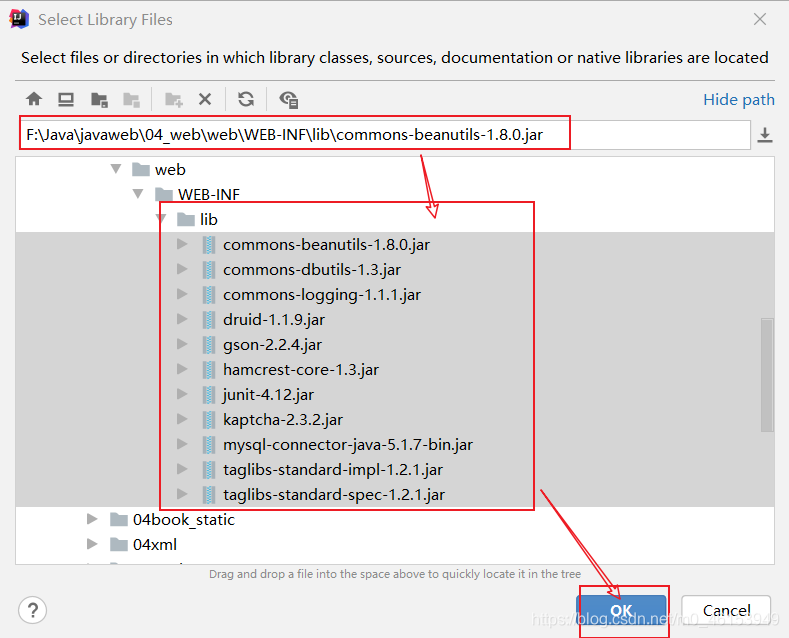Select commons-beanutils-1.8.0.jar file

coord(395,245)
